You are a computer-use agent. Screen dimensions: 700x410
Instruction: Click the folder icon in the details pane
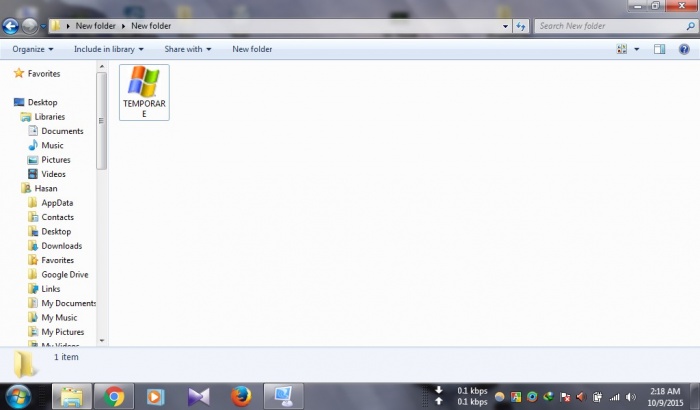point(24,364)
